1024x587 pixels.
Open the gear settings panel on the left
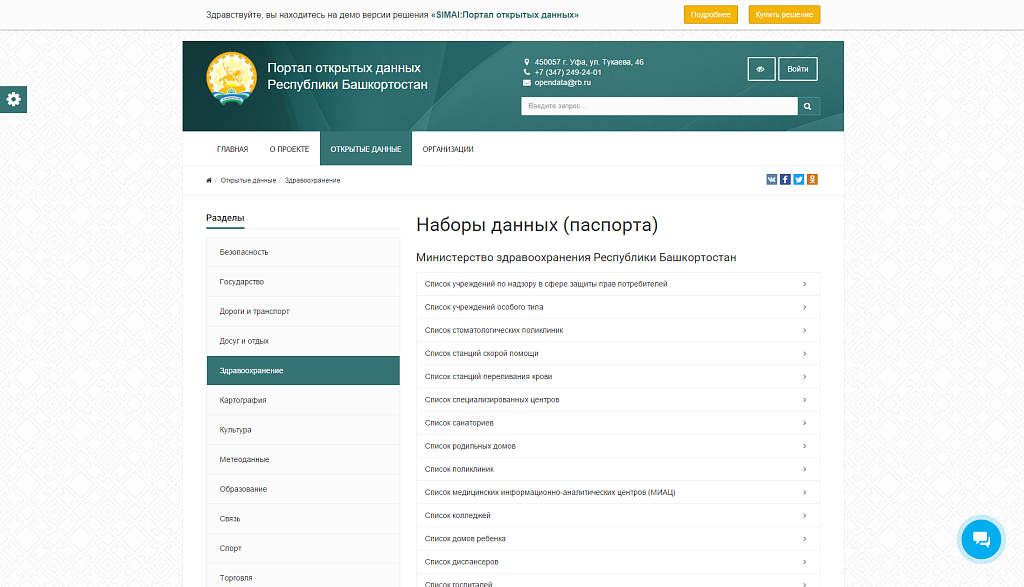pyautogui.click(x=13, y=100)
